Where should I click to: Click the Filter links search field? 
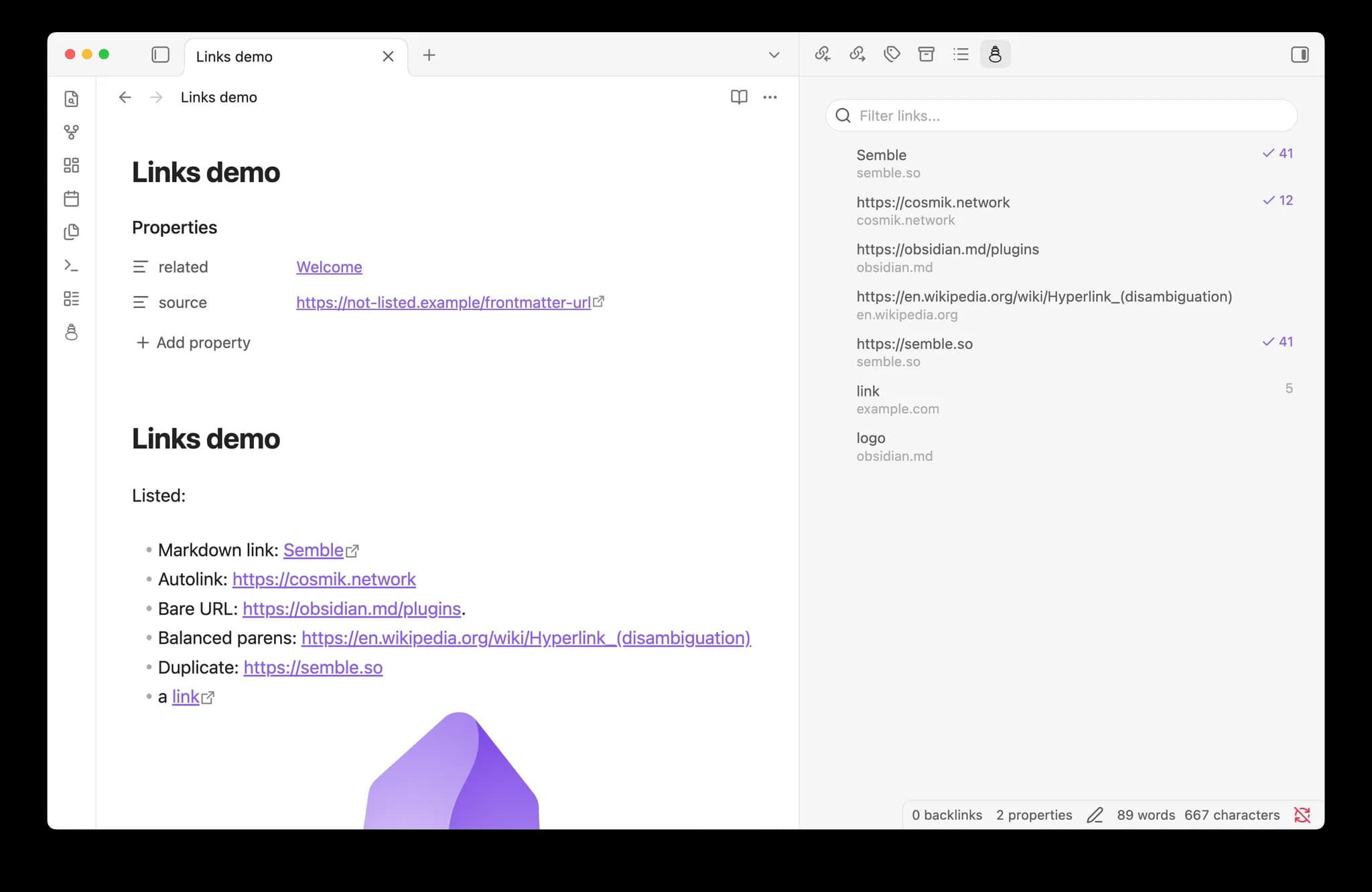click(1061, 116)
